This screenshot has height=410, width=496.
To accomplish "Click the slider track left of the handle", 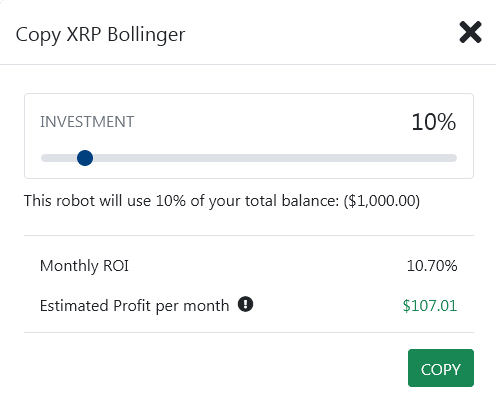I will [57, 158].
